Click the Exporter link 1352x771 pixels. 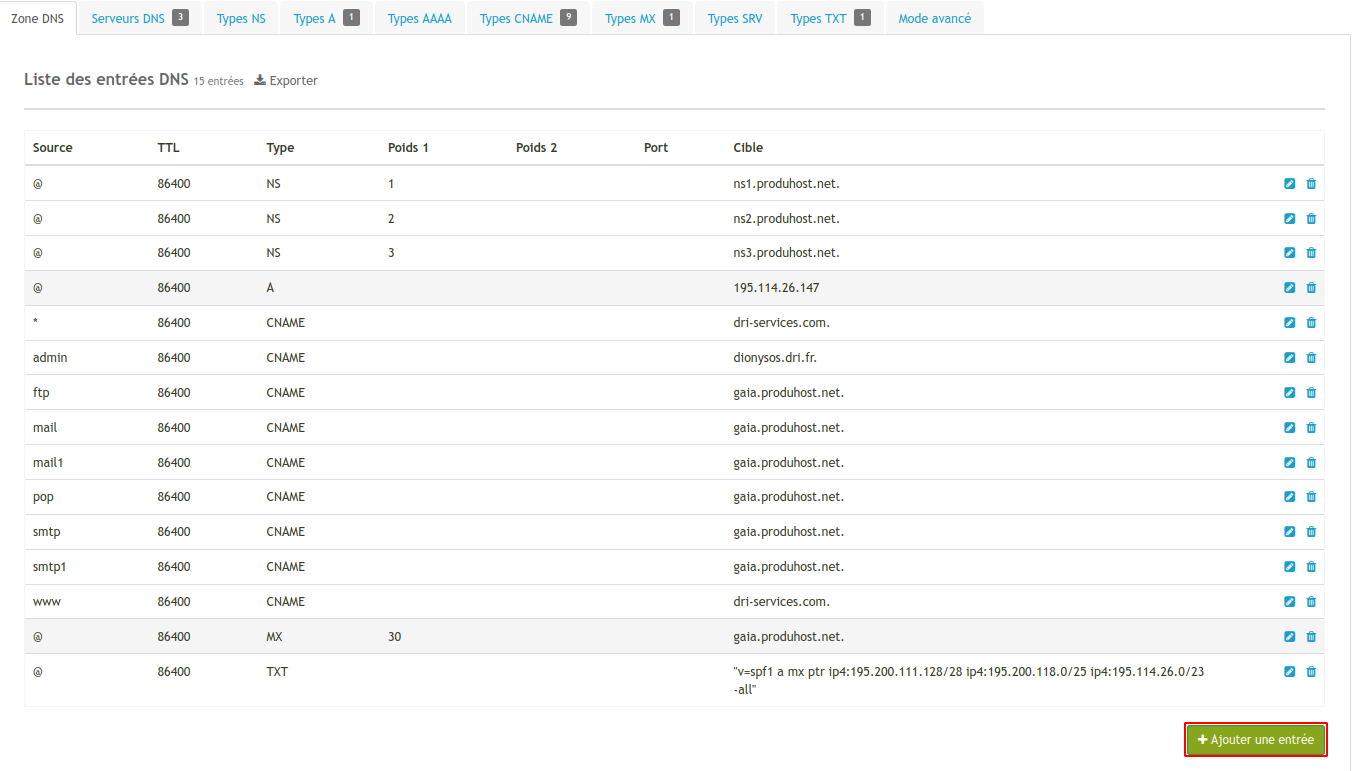(x=286, y=81)
